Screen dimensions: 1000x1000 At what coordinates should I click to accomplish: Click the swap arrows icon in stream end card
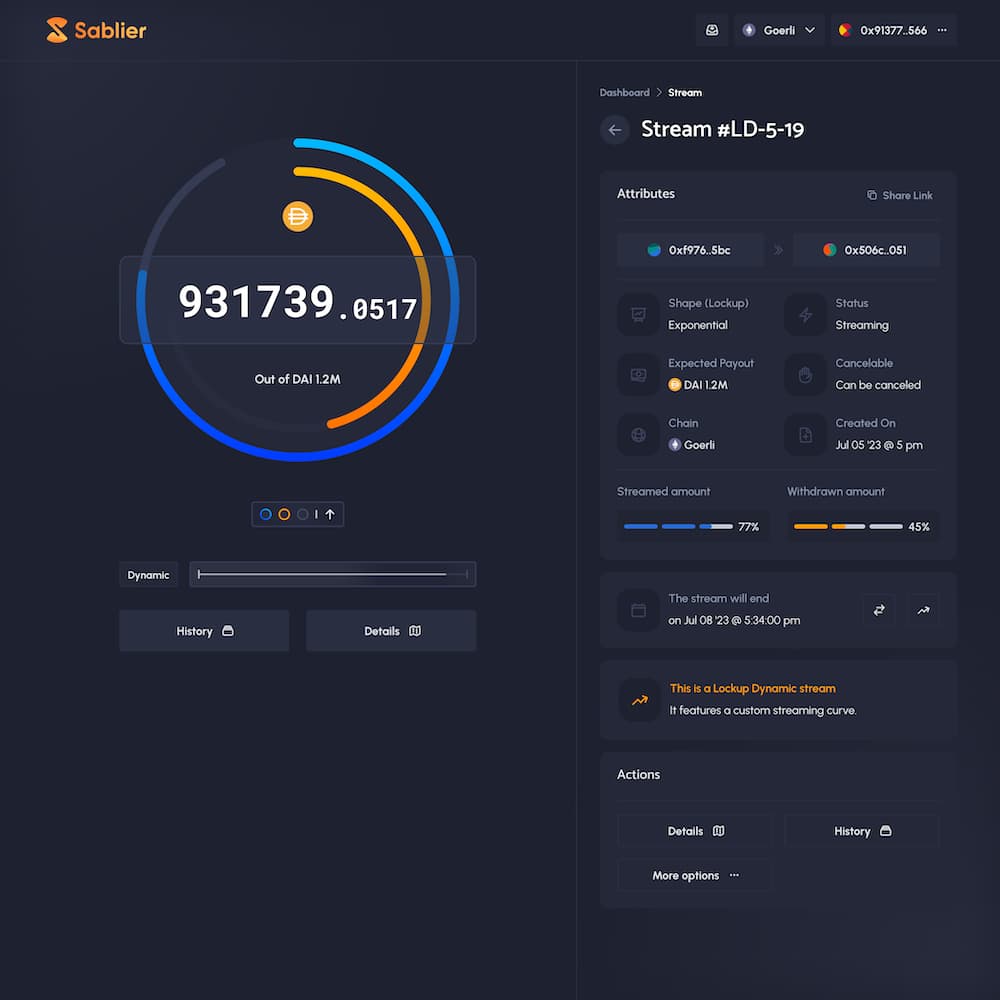click(878, 610)
